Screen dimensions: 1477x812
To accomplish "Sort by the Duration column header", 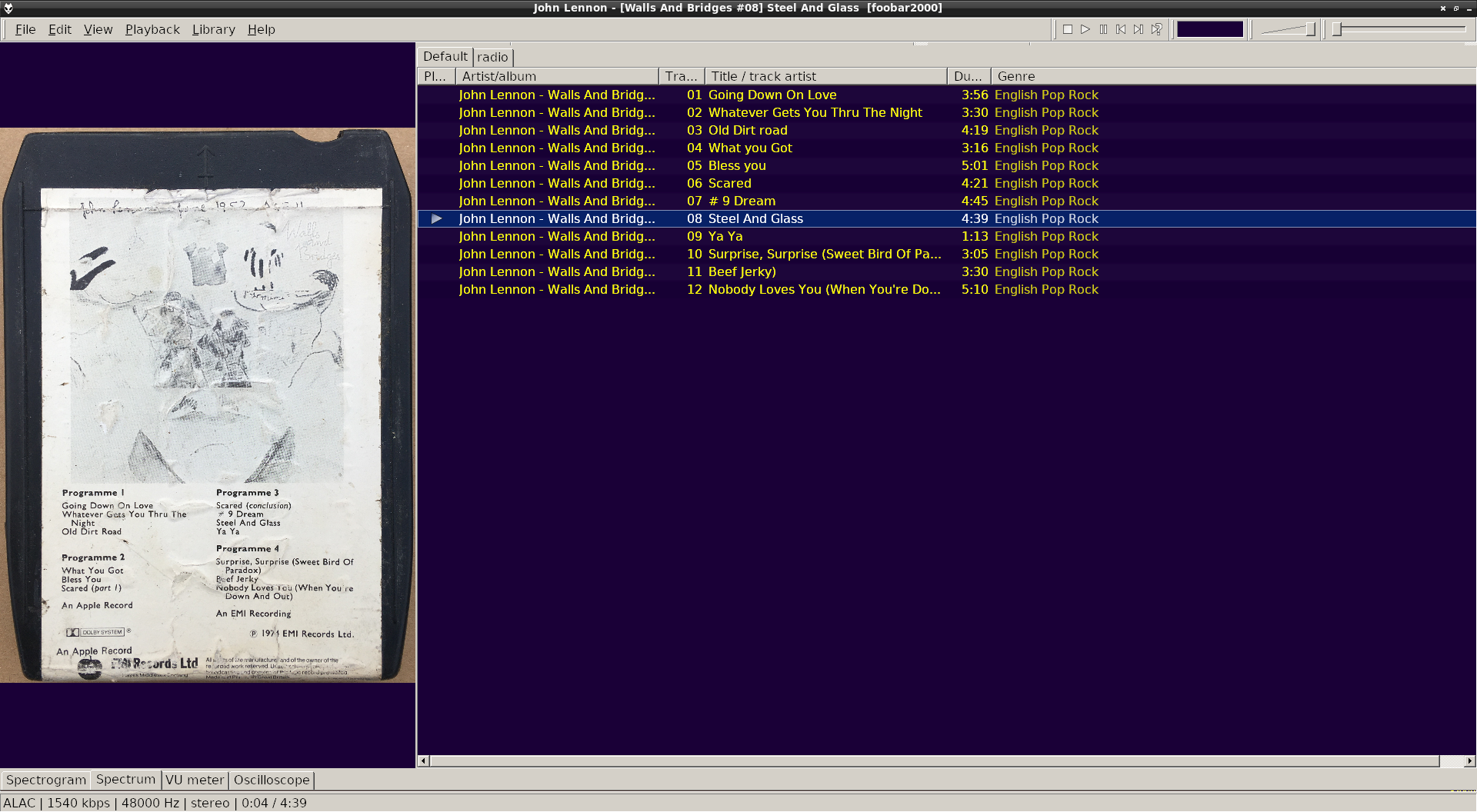I will 969,76.
